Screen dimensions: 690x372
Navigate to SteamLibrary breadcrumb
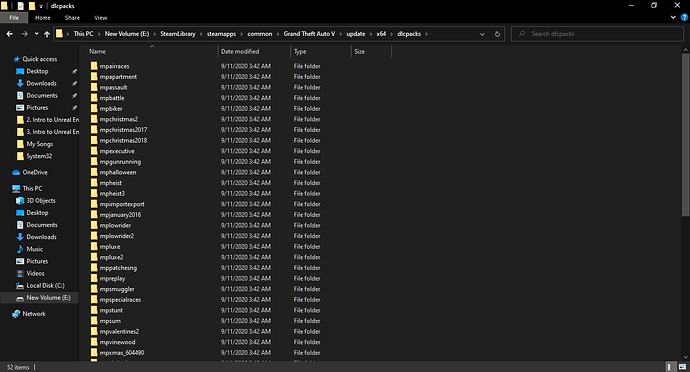pyautogui.click(x=178, y=34)
